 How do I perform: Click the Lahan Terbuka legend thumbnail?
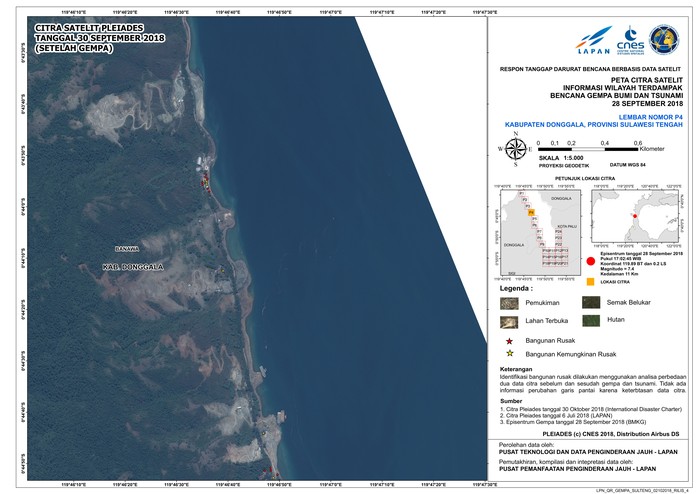tap(509, 321)
